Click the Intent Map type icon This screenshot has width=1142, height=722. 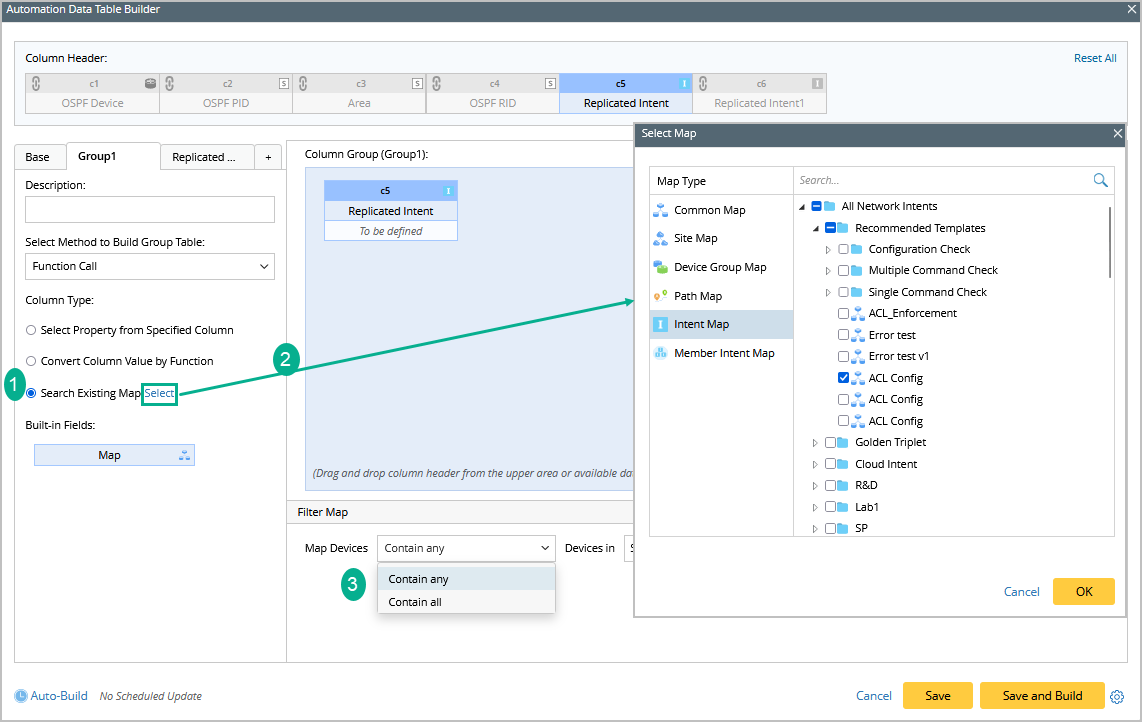tap(661, 324)
